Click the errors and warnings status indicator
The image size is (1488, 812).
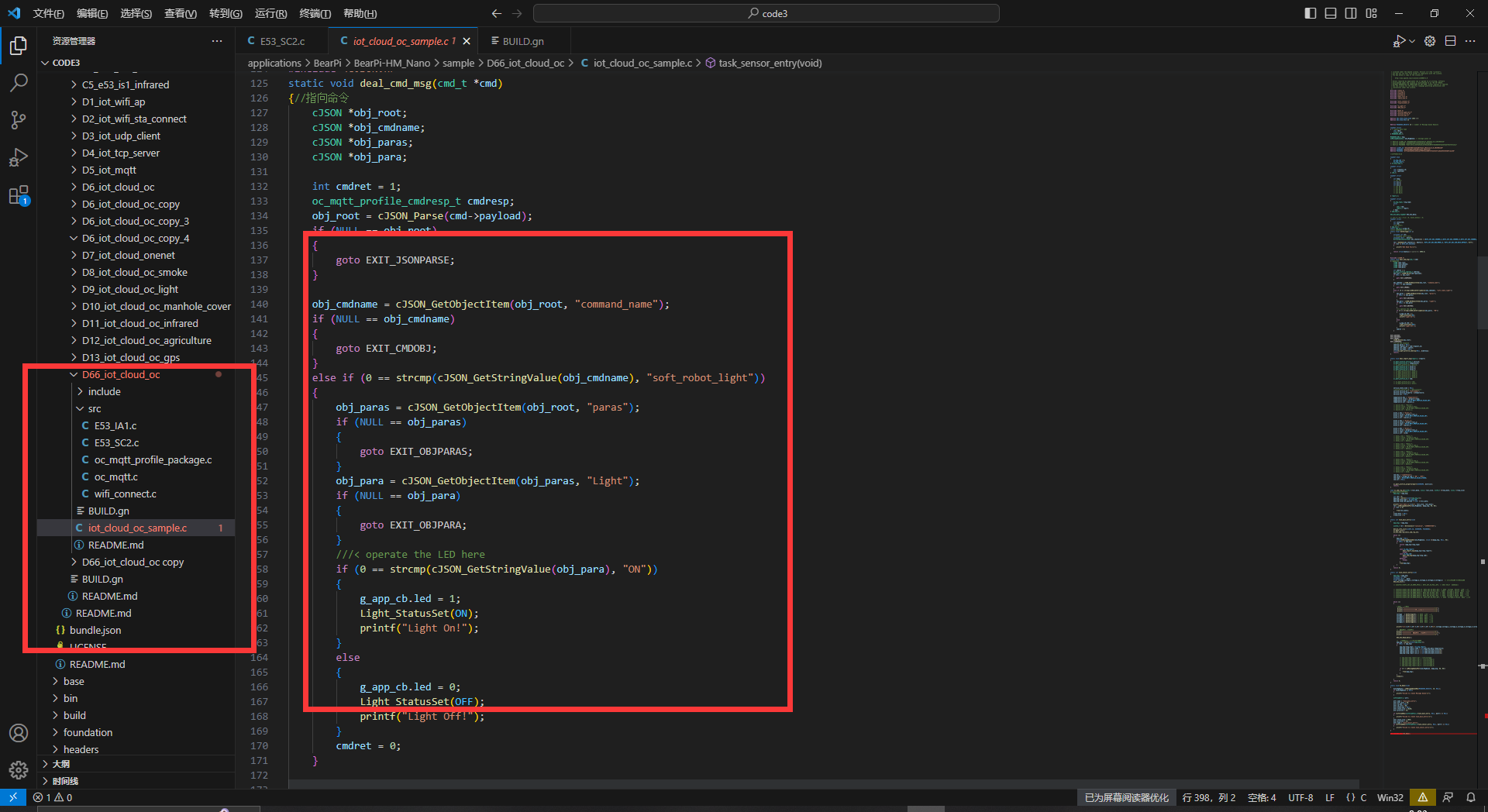click(53, 797)
